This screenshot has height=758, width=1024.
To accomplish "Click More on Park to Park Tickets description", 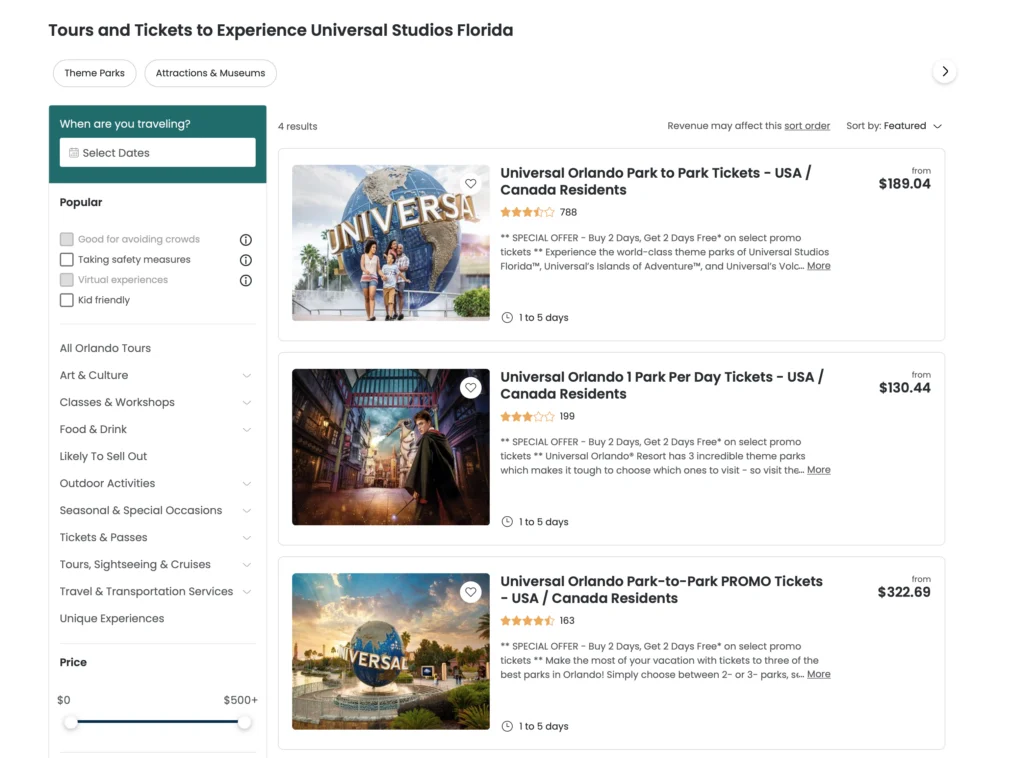I will pos(819,266).
